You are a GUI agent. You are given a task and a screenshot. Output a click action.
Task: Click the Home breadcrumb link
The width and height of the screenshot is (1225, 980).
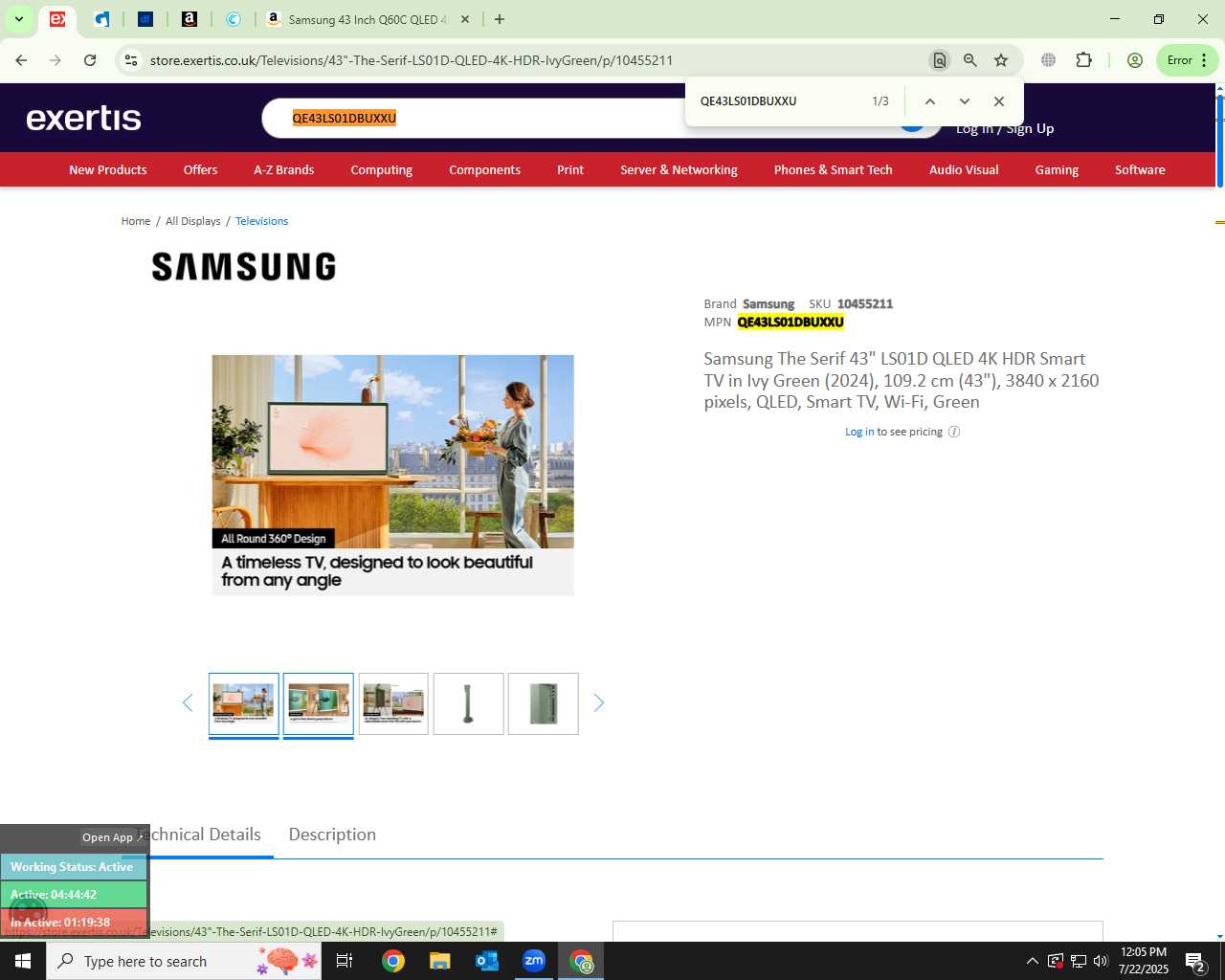136,221
